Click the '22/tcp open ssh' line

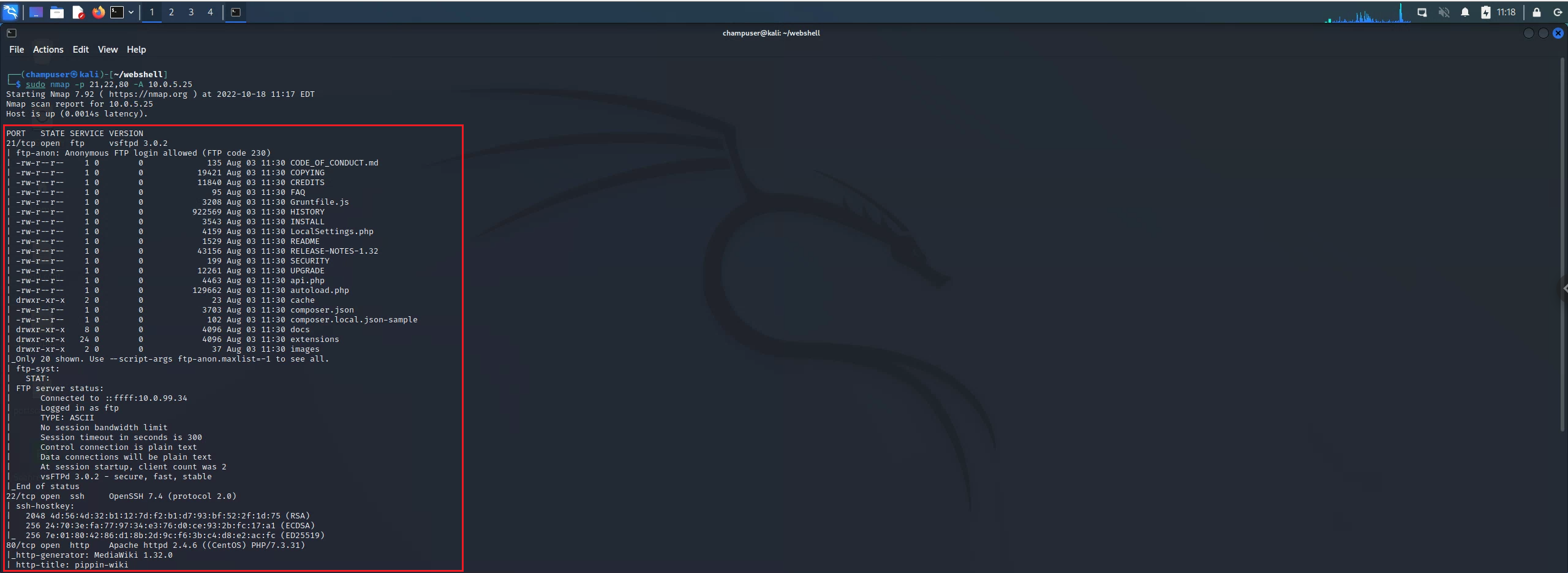[x=121, y=496]
